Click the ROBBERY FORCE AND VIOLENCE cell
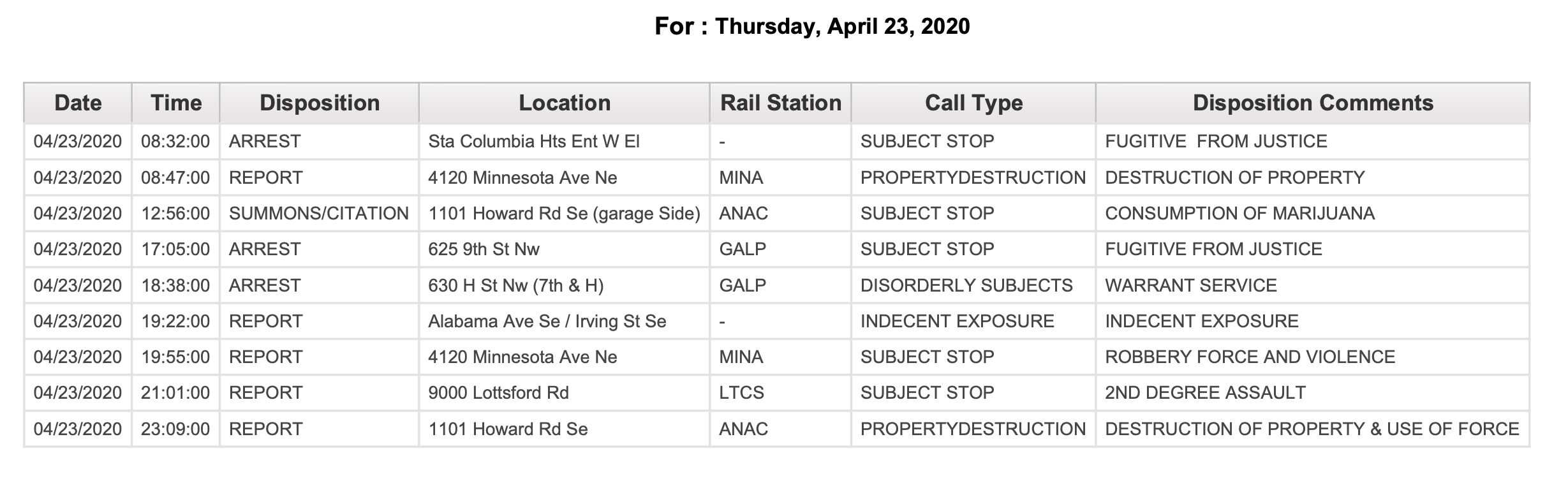 (x=1313, y=357)
